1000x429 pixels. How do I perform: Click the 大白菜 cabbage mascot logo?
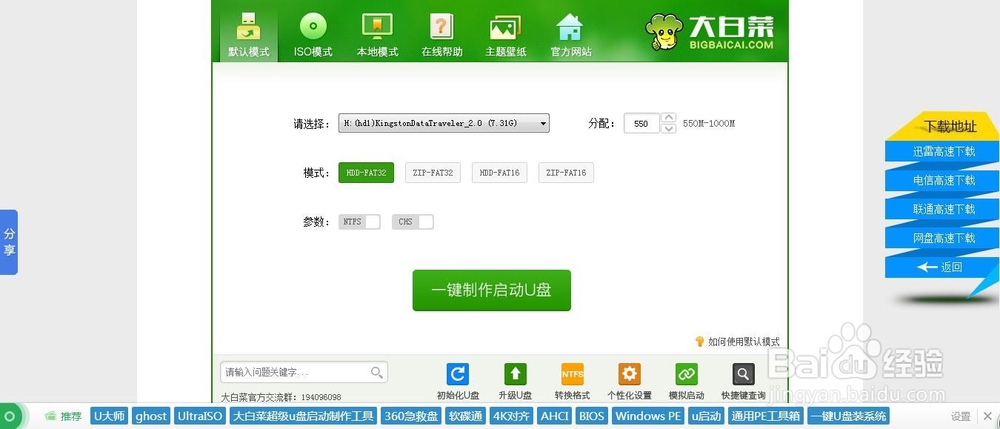pyautogui.click(x=664, y=32)
